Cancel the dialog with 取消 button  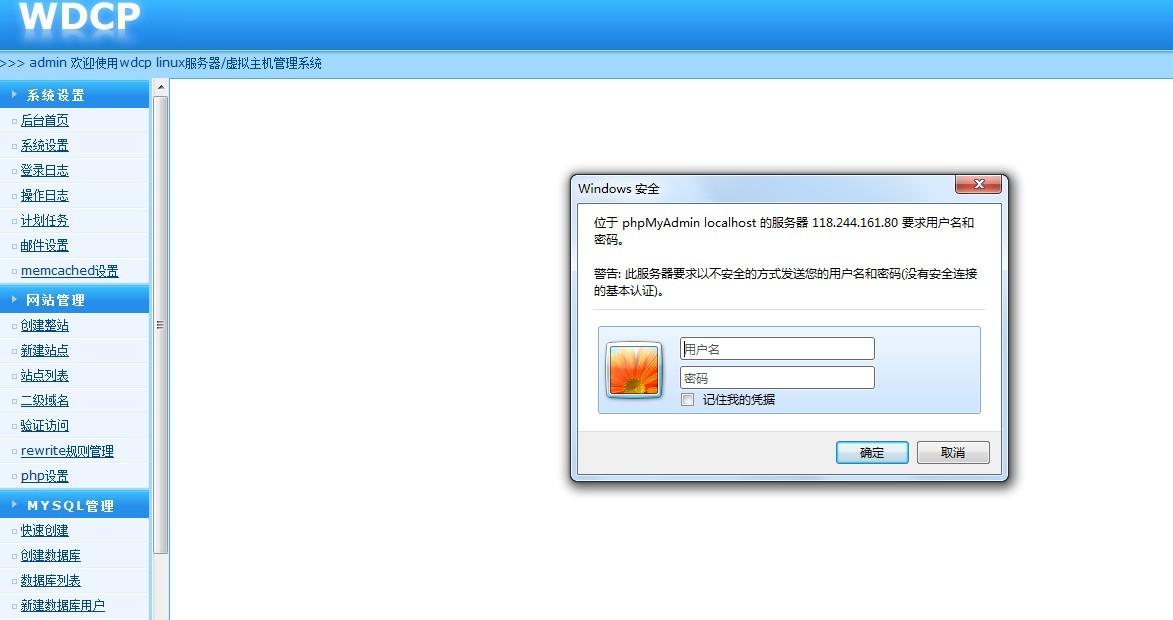952,452
